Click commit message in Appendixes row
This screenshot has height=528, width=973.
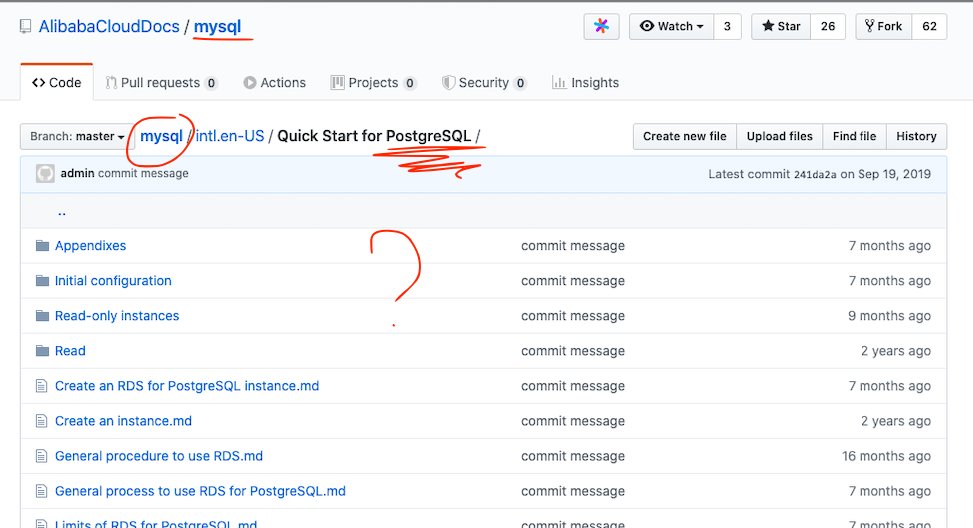coord(573,246)
